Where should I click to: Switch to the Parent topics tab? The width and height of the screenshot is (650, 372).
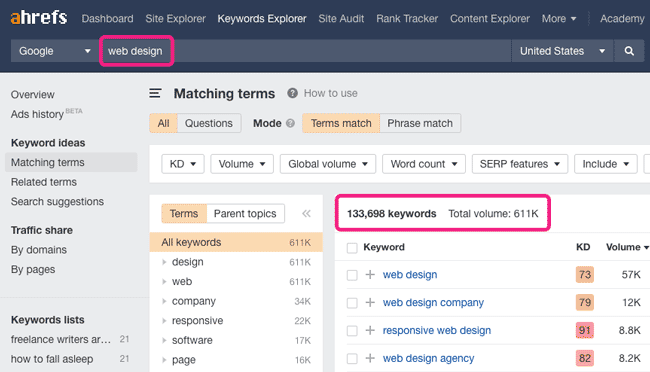(245, 214)
